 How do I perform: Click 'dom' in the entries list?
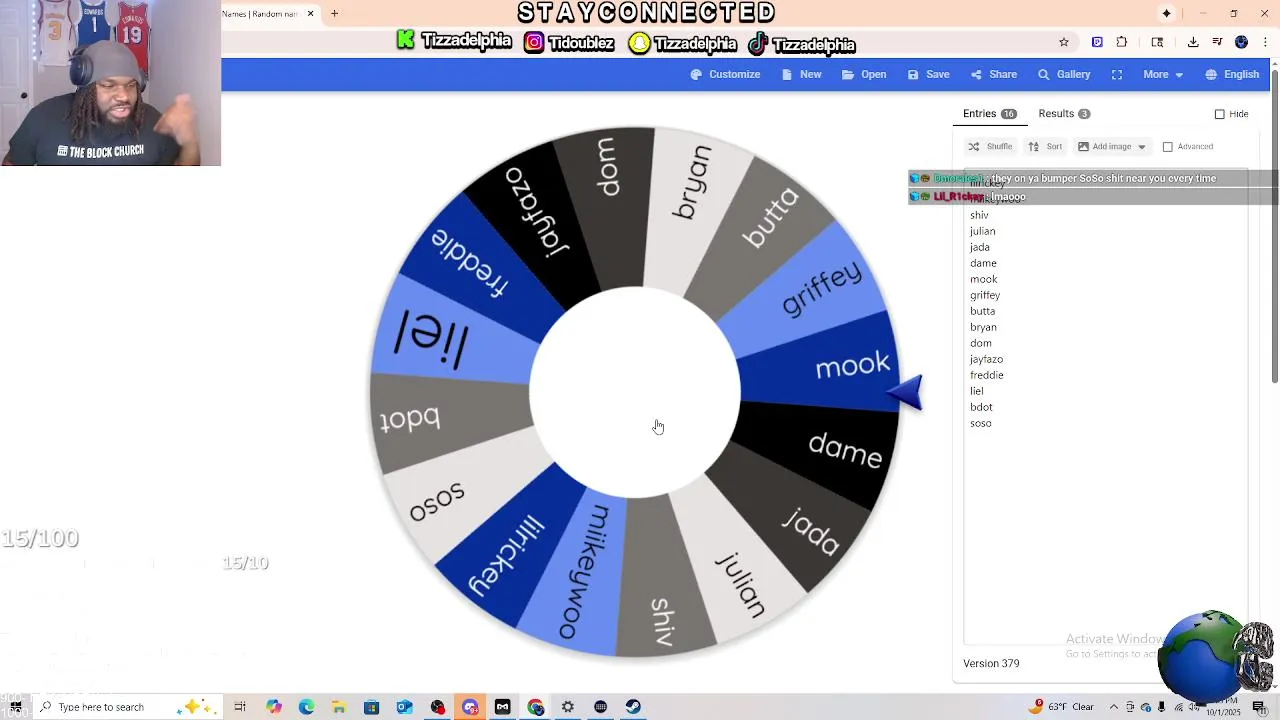[x=980, y=343]
